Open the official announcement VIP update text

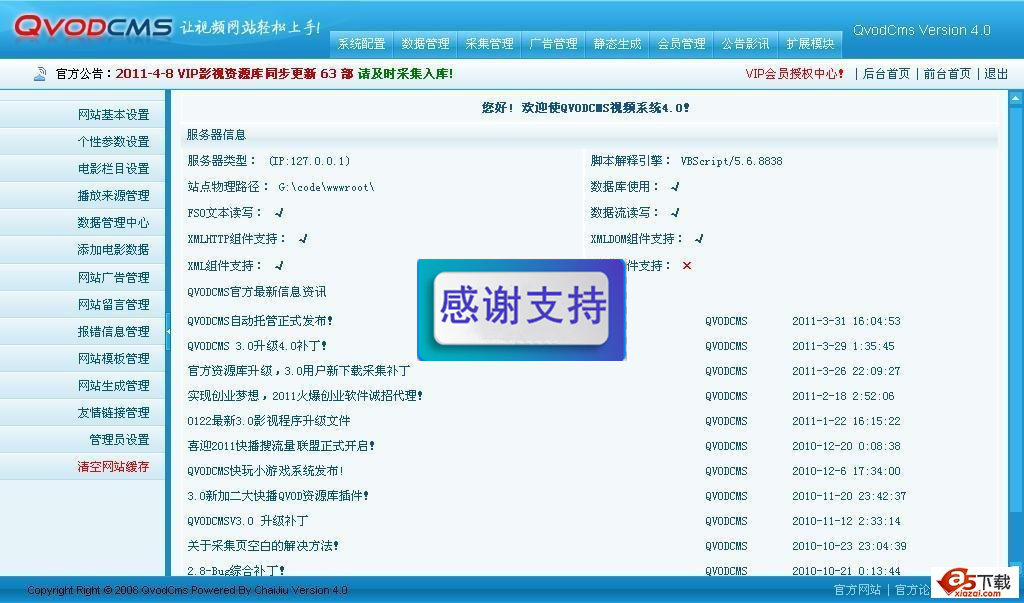pyautogui.click(x=284, y=74)
